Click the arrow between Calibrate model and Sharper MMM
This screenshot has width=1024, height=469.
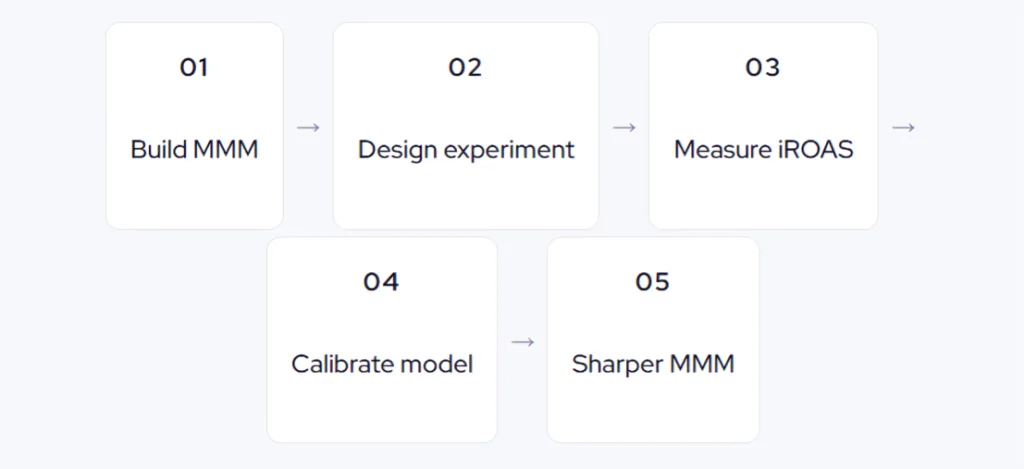point(522,342)
